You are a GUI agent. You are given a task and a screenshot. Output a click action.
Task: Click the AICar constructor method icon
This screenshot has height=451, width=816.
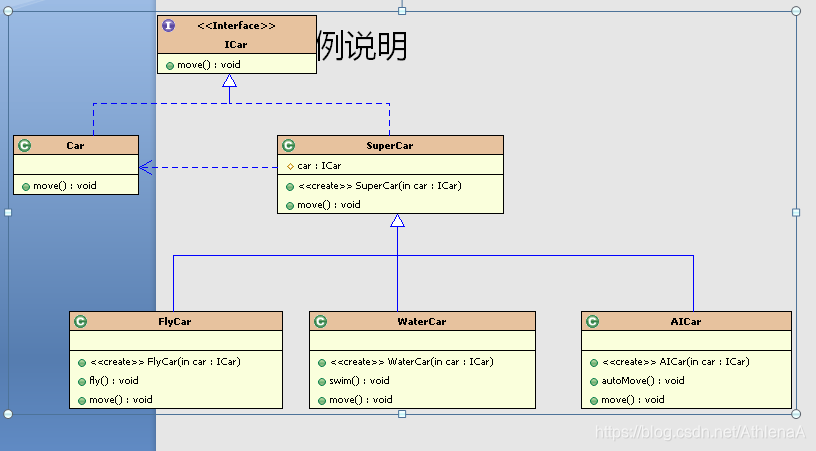click(x=594, y=363)
